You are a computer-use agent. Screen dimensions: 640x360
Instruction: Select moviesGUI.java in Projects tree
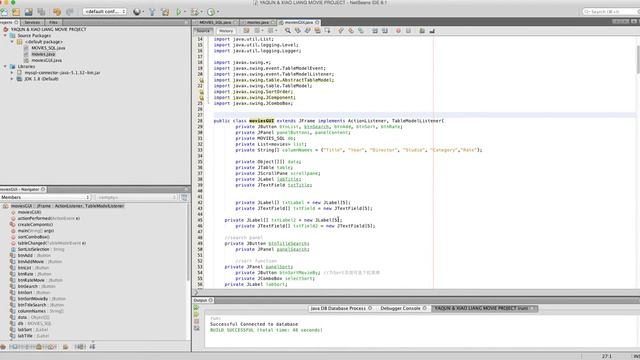pyautogui.click(x=47, y=60)
